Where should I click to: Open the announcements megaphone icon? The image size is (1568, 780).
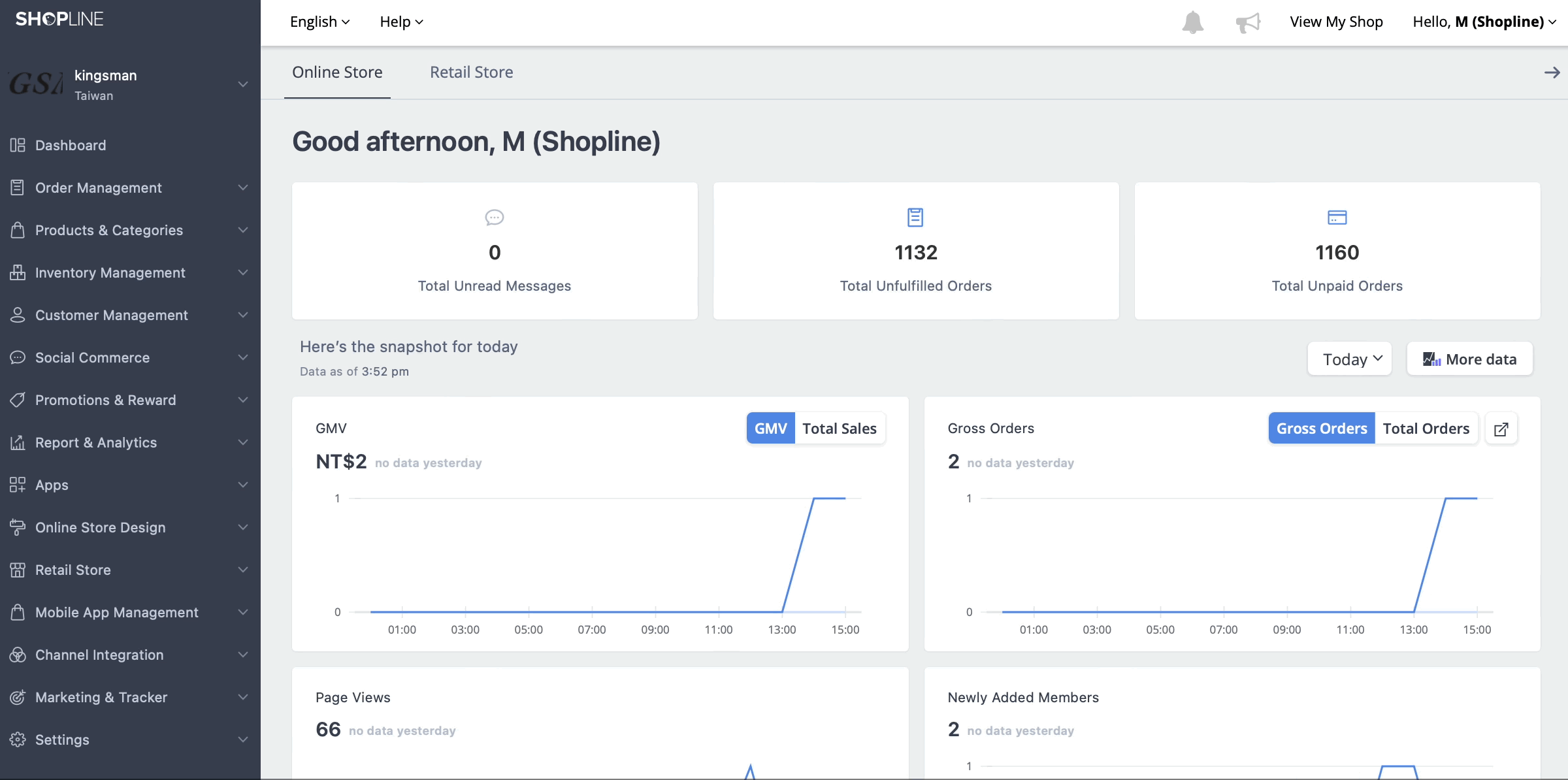[1248, 22]
